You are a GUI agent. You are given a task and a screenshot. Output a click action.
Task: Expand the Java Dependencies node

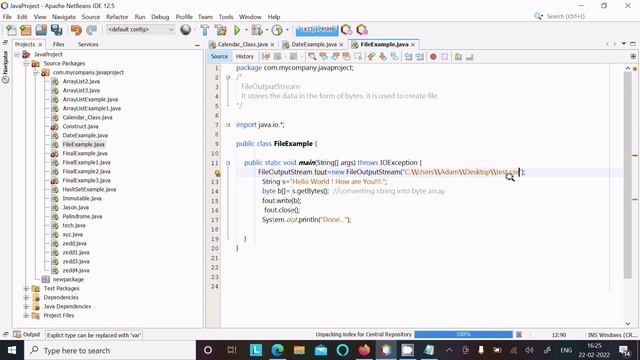tap(26, 307)
